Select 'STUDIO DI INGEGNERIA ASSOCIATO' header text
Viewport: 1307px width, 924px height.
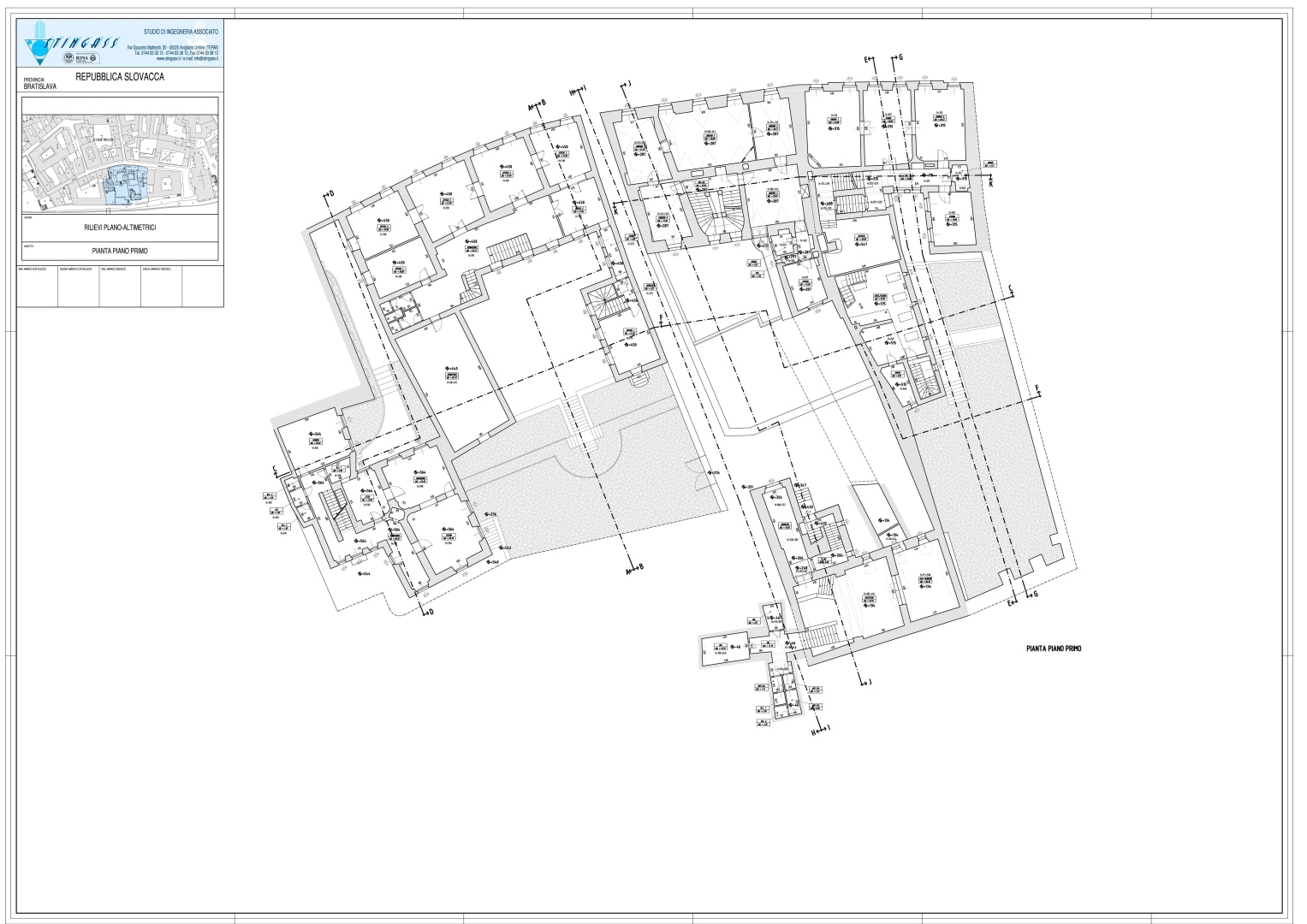pos(180,32)
